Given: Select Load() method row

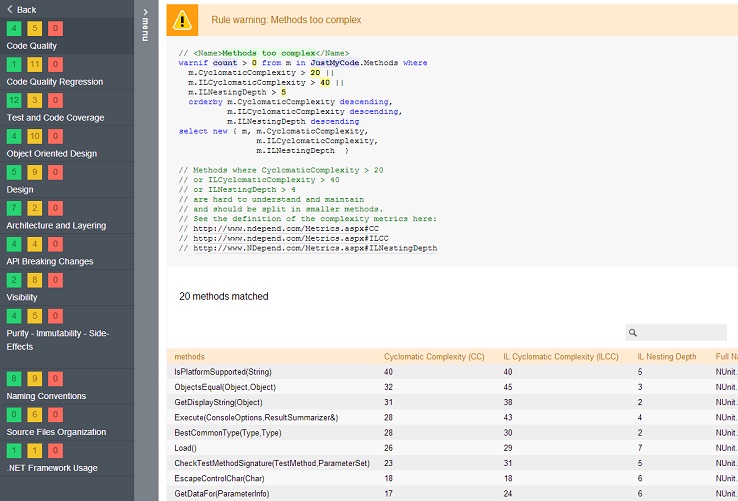Looking at the screenshot, I should [452, 448].
